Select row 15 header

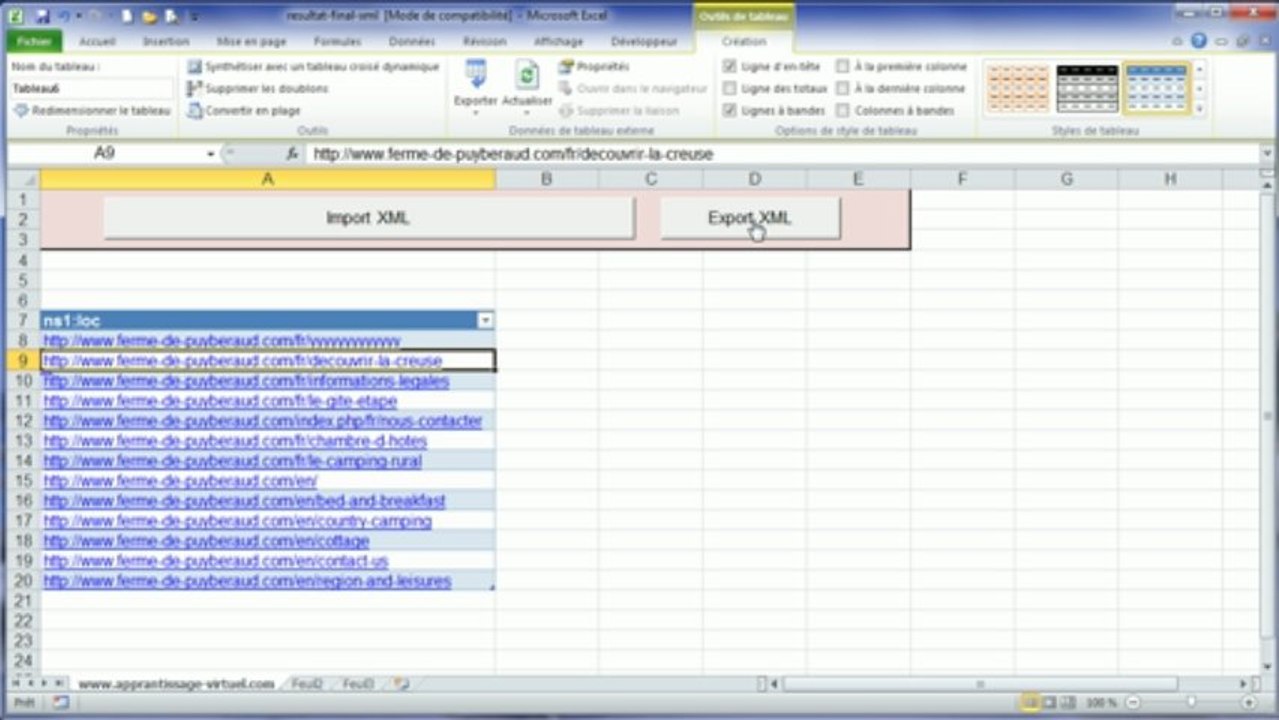pos(23,481)
